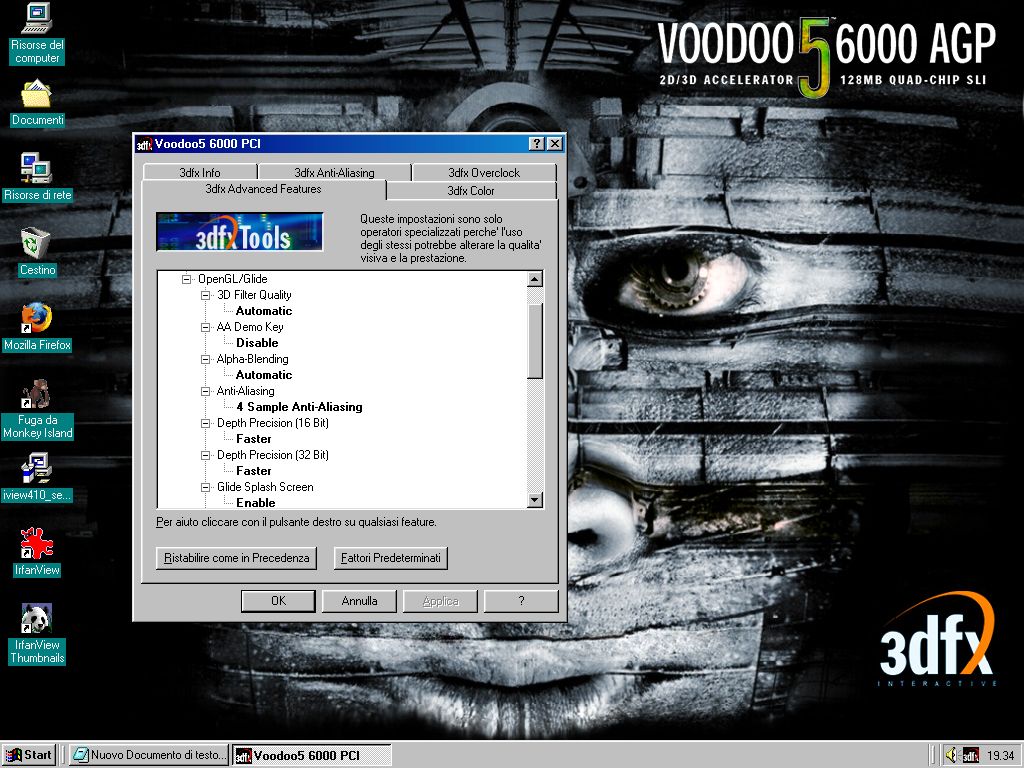
Task: Open Nuovo Documento di testo taskbar button
Action: [x=149, y=756]
